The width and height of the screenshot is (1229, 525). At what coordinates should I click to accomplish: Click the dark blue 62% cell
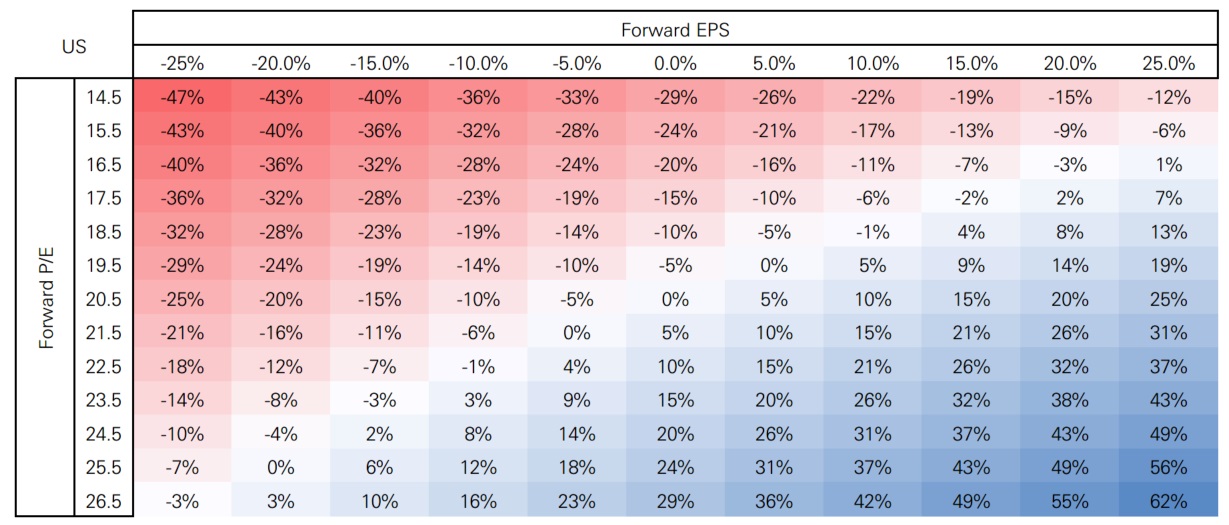tap(1168, 500)
